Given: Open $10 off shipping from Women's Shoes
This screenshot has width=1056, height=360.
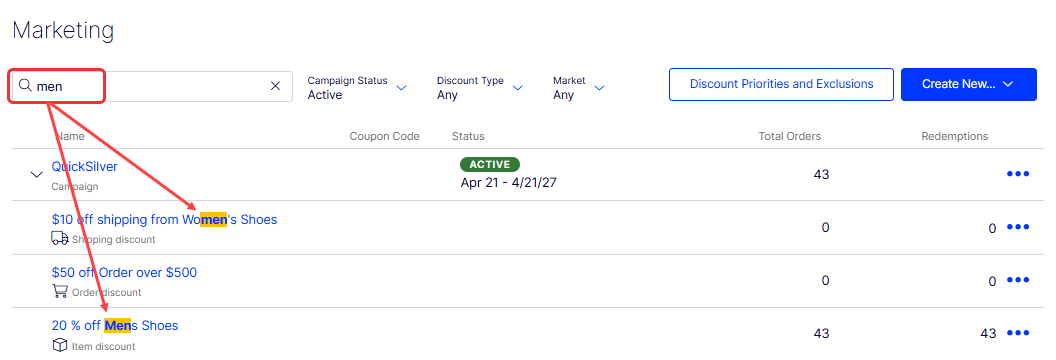Looking at the screenshot, I should (x=164, y=219).
